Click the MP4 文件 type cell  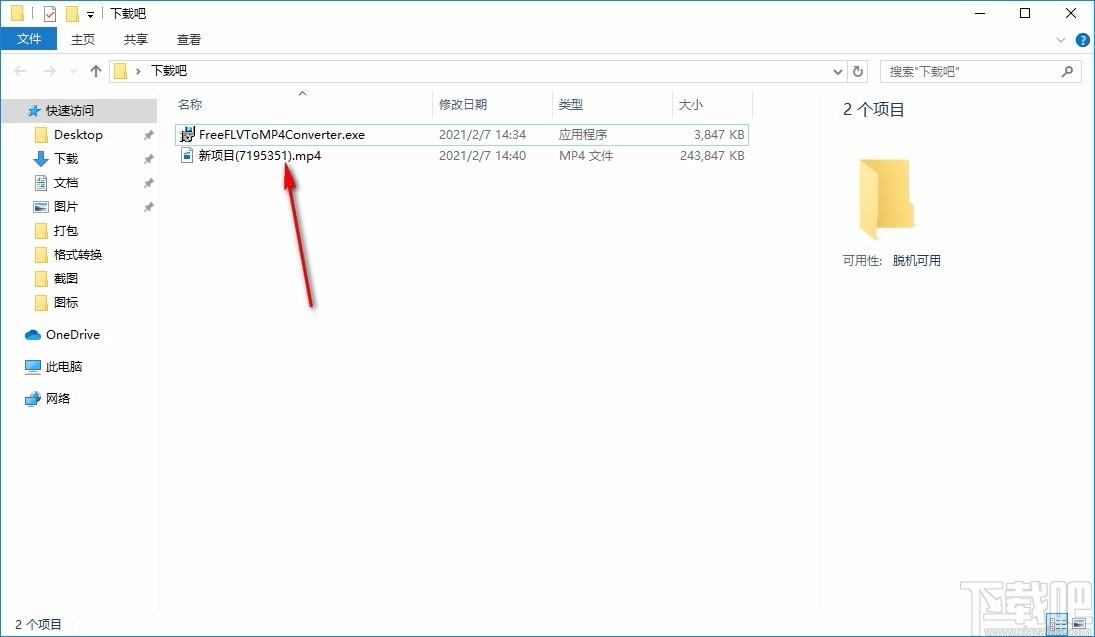tap(585, 155)
